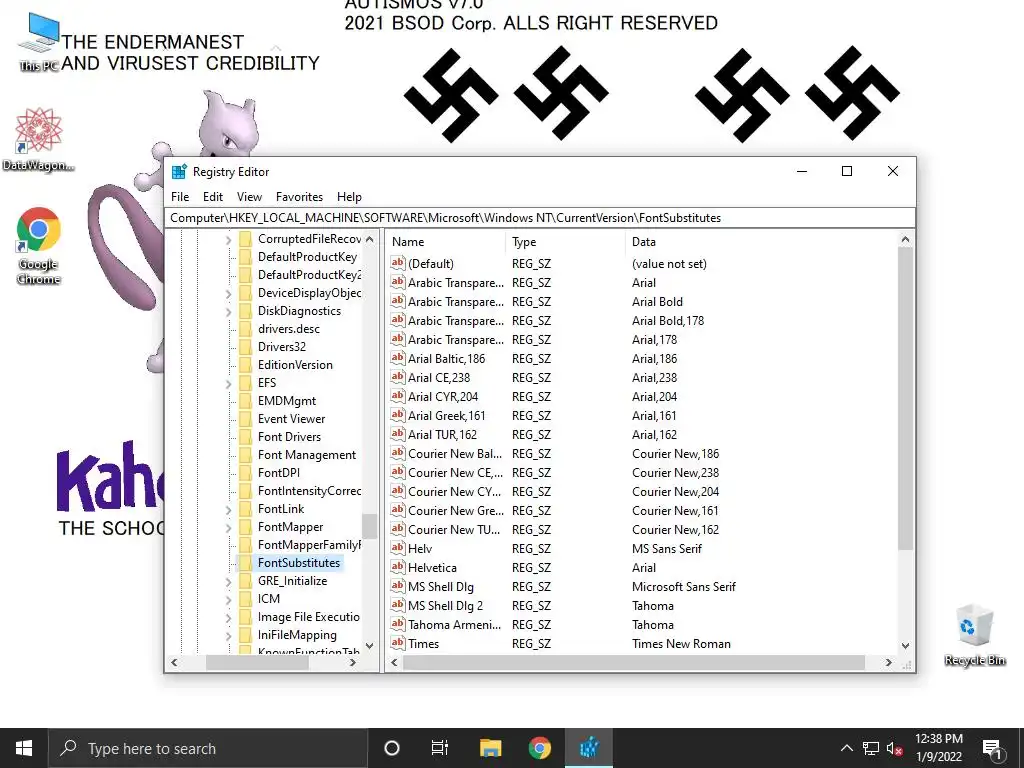
Task: Select the Drivers32 key
Action: pos(281,347)
